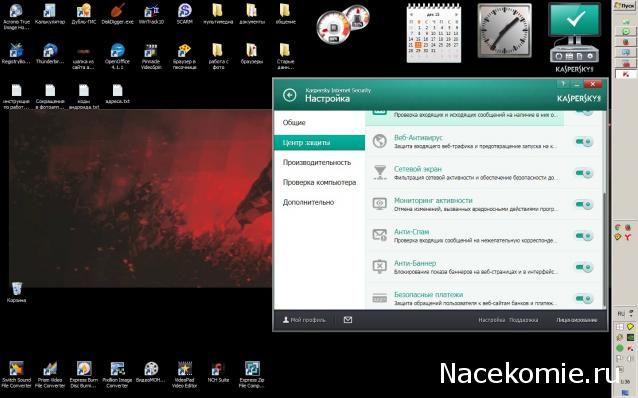The image size is (638, 398).
Task: Open the Thunderbird desktop shortcut
Action: pos(50,54)
